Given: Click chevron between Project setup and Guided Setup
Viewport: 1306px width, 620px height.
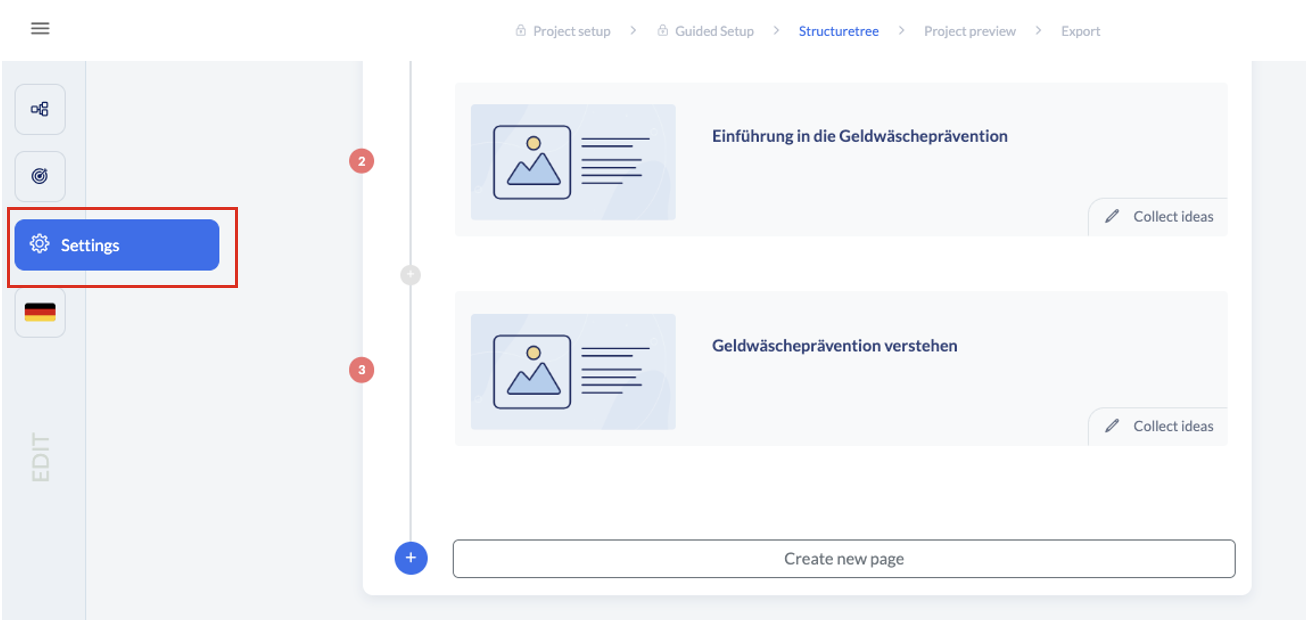Looking at the screenshot, I should 633,31.
